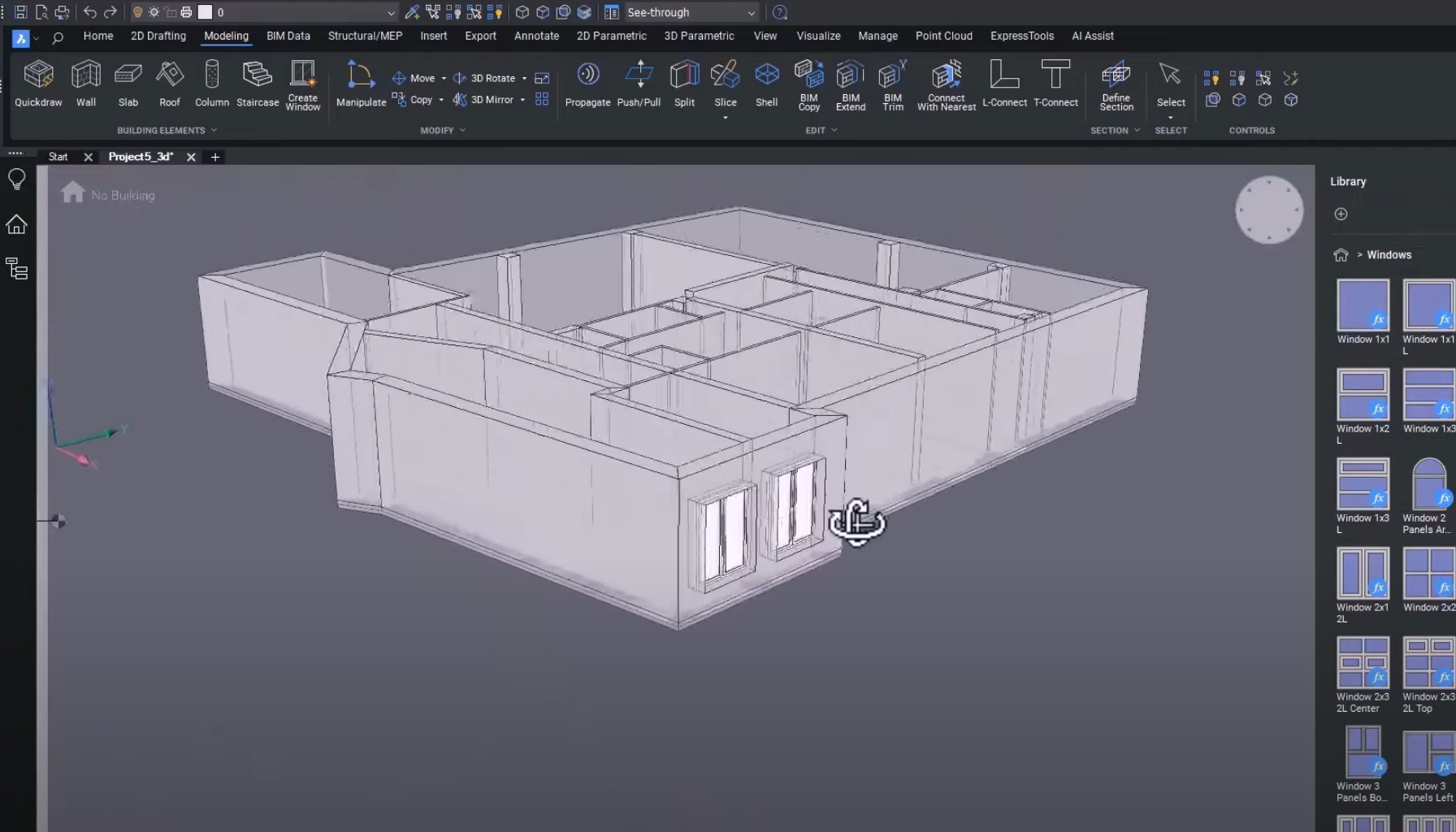1456x832 pixels.
Task: Switch to the BIM Data ribbon tab
Action: click(x=288, y=36)
